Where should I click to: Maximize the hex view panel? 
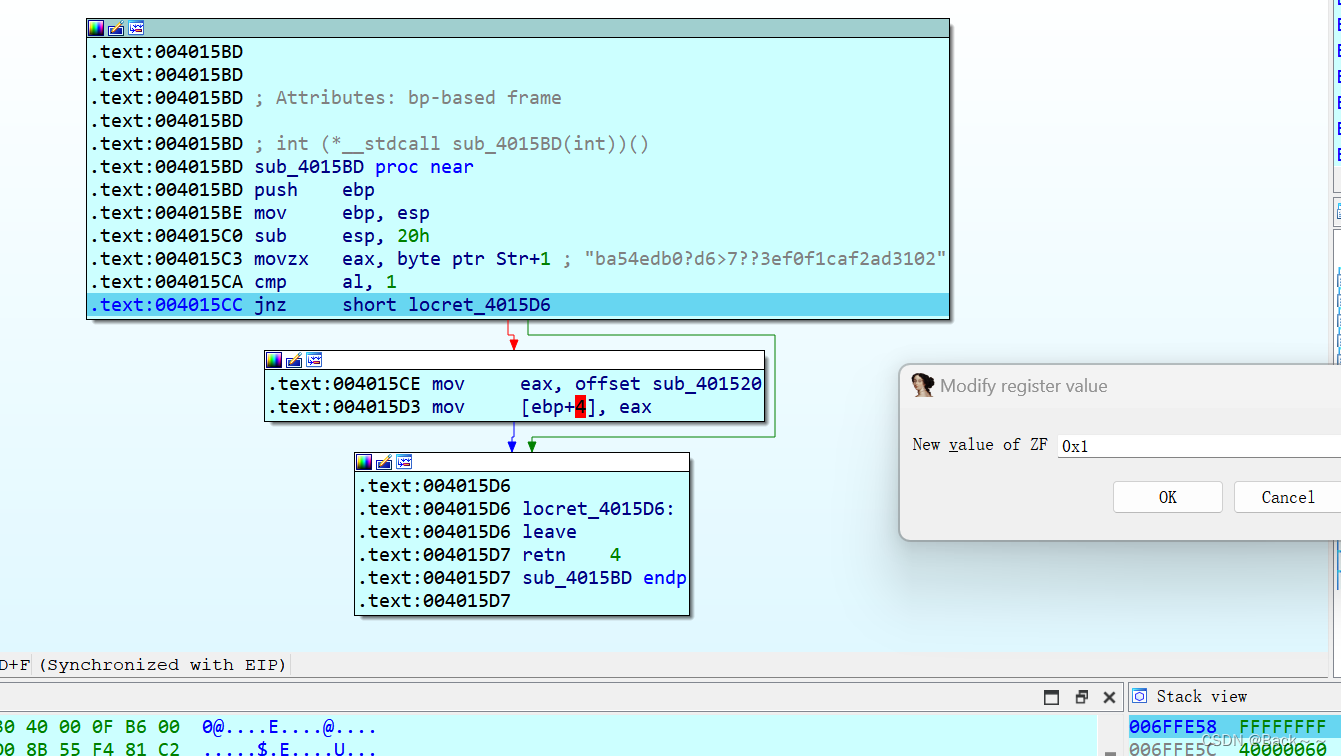pos(1051,697)
